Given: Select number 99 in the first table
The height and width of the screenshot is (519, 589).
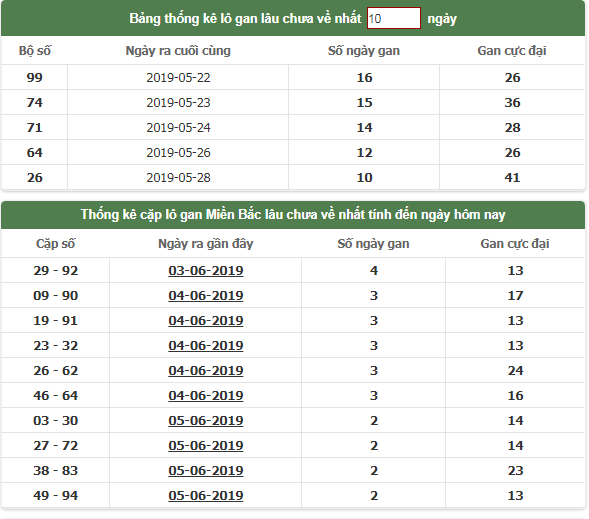Looking at the screenshot, I should 35,77.
